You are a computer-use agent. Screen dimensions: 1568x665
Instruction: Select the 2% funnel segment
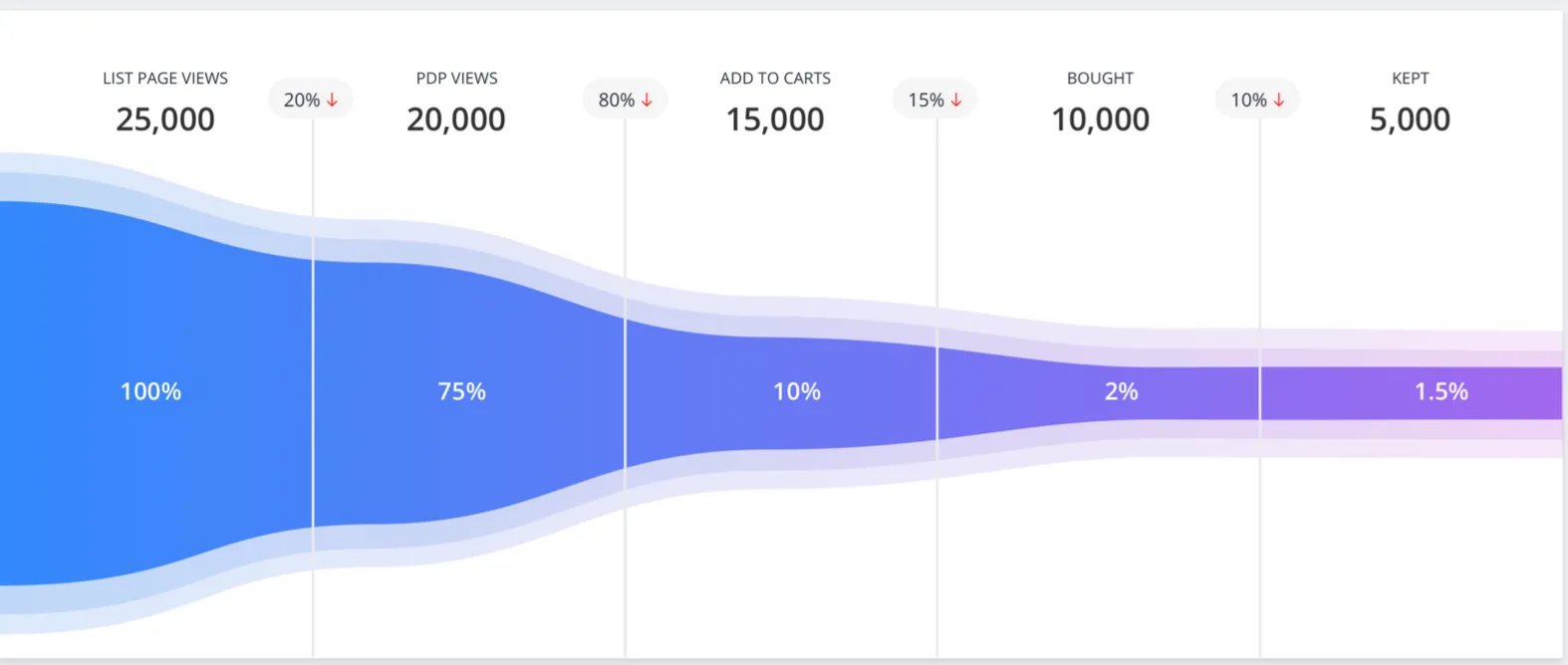pyautogui.click(x=1121, y=391)
